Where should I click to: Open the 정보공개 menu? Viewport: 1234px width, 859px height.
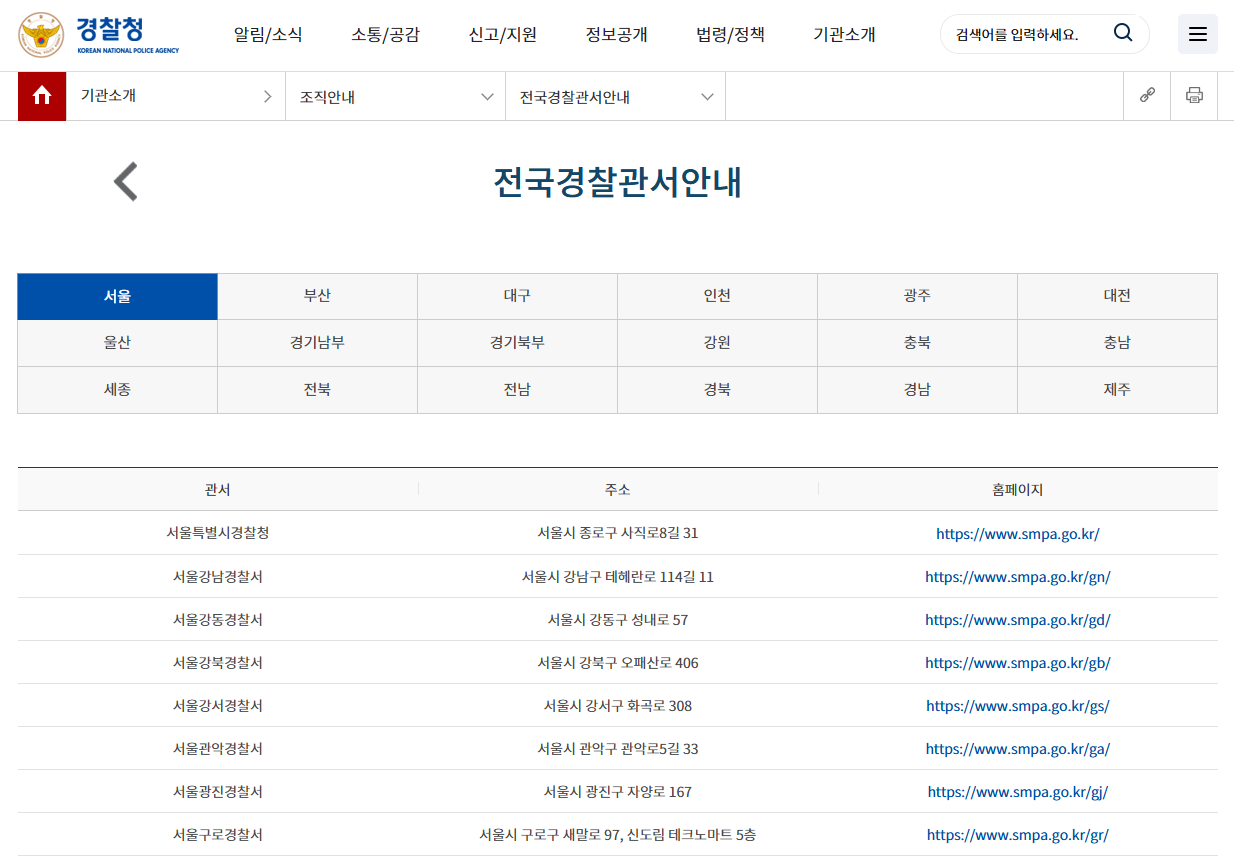(615, 33)
